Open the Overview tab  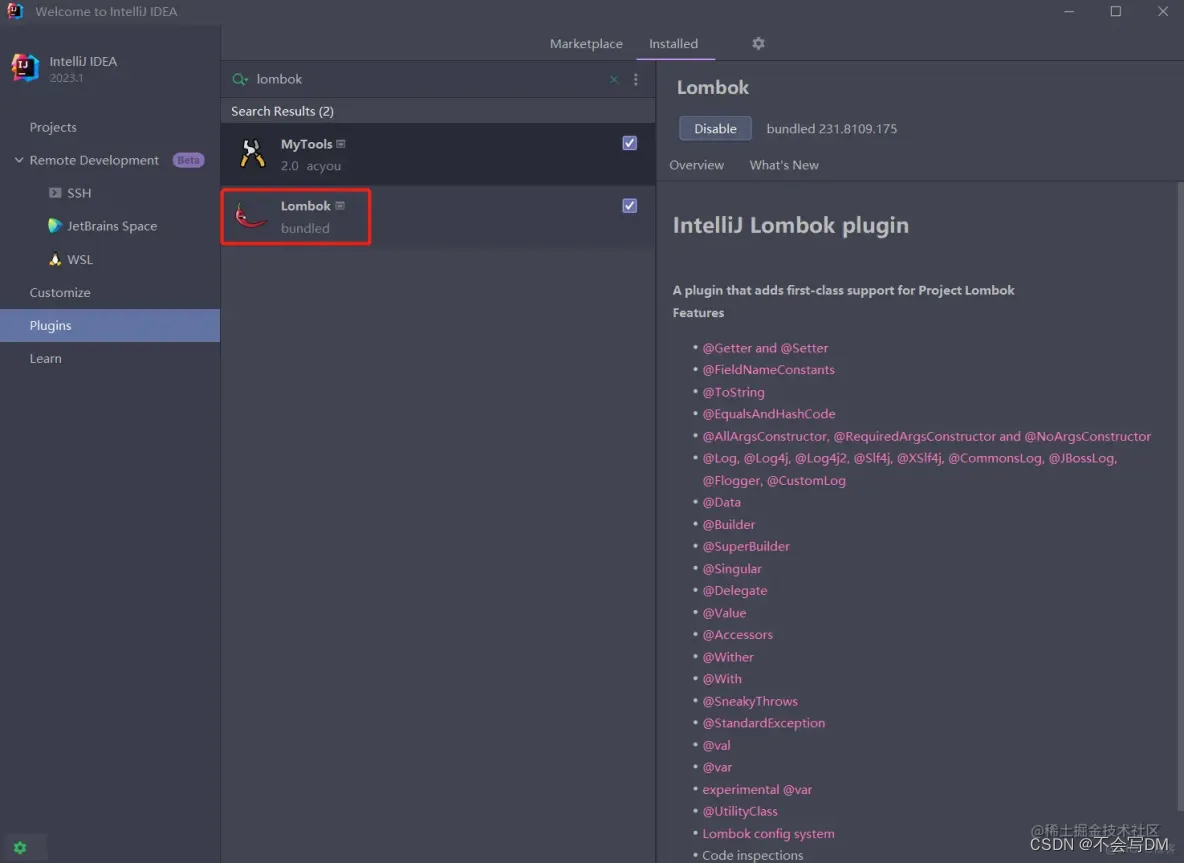tap(696, 165)
